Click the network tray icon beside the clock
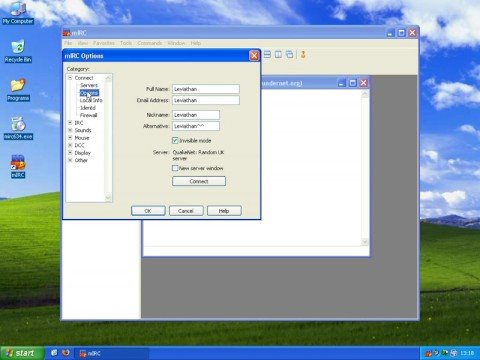The image size is (480, 360). click(x=453, y=353)
